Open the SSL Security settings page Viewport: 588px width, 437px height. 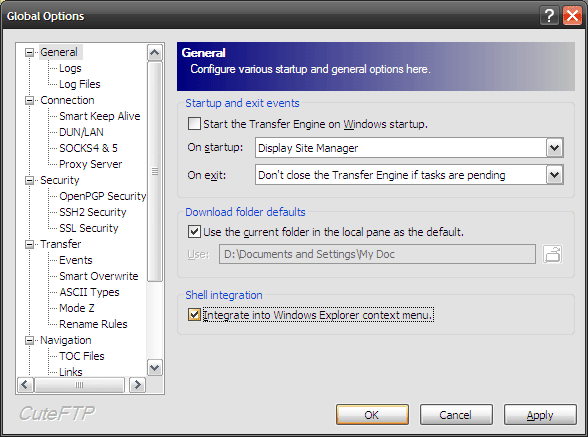click(89, 228)
